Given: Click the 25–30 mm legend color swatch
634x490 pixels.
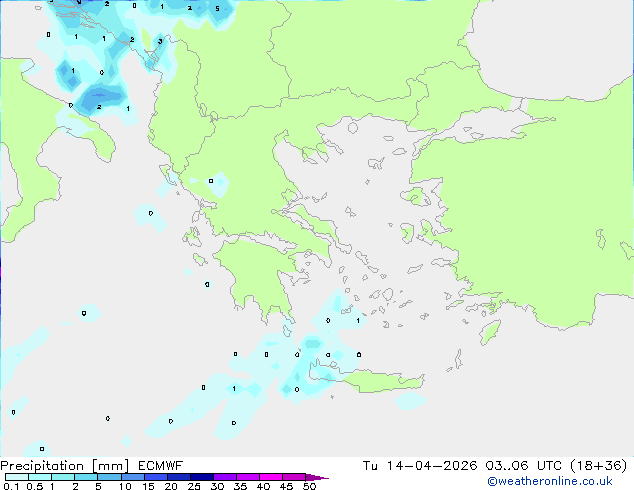Looking at the screenshot, I should pyautogui.click(x=201, y=477).
